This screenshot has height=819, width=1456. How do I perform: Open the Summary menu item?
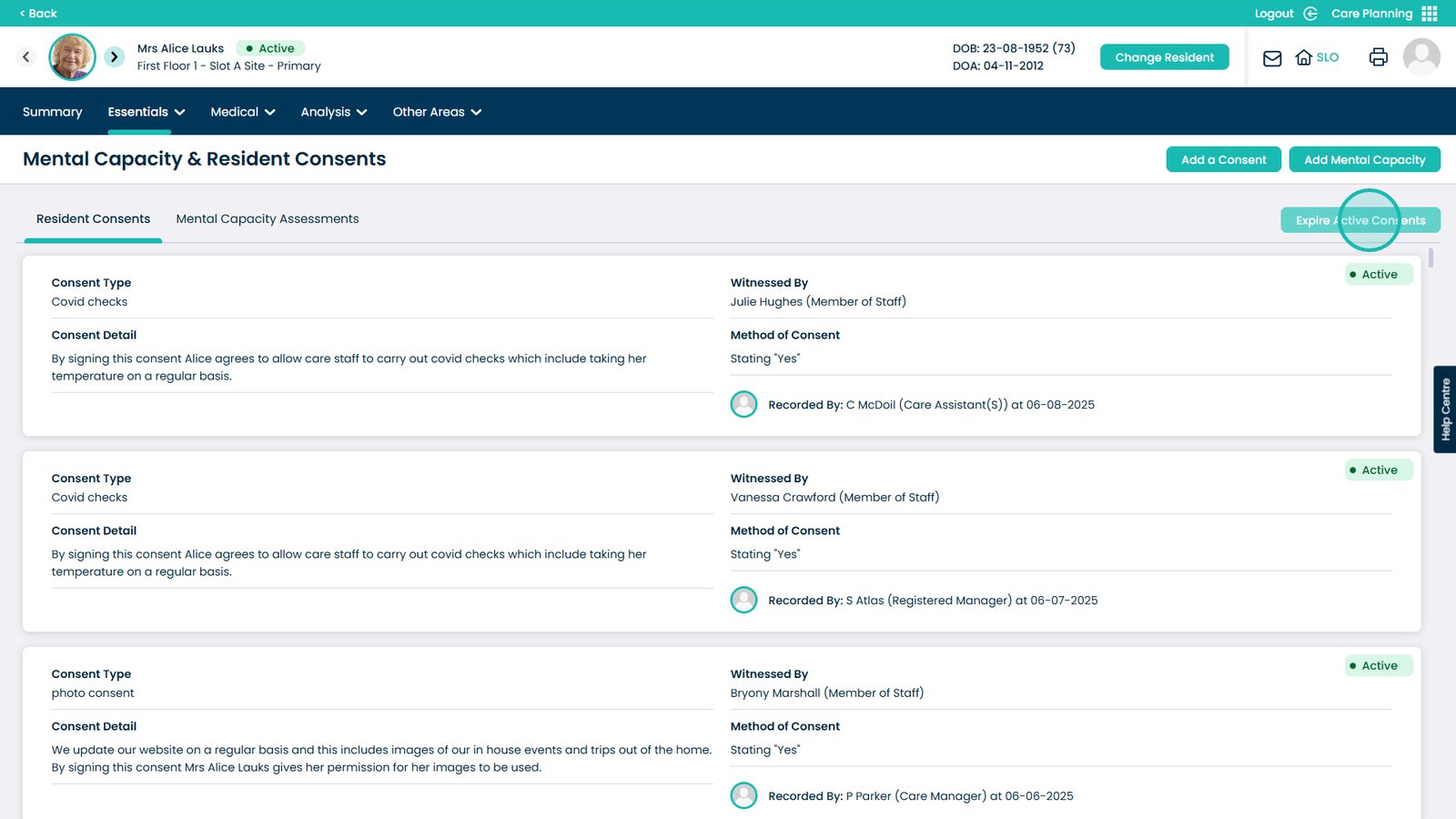(52, 112)
